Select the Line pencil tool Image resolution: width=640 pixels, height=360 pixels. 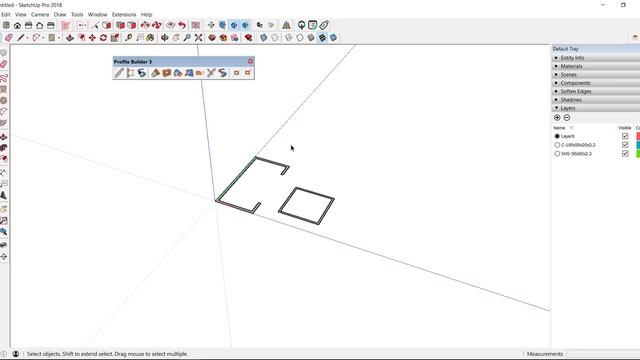coord(21,38)
